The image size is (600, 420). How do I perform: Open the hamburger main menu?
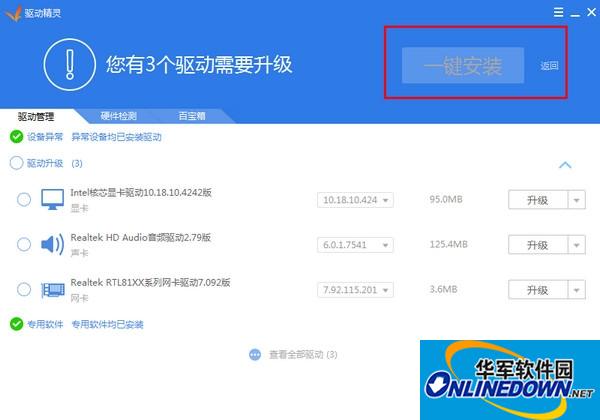point(558,12)
